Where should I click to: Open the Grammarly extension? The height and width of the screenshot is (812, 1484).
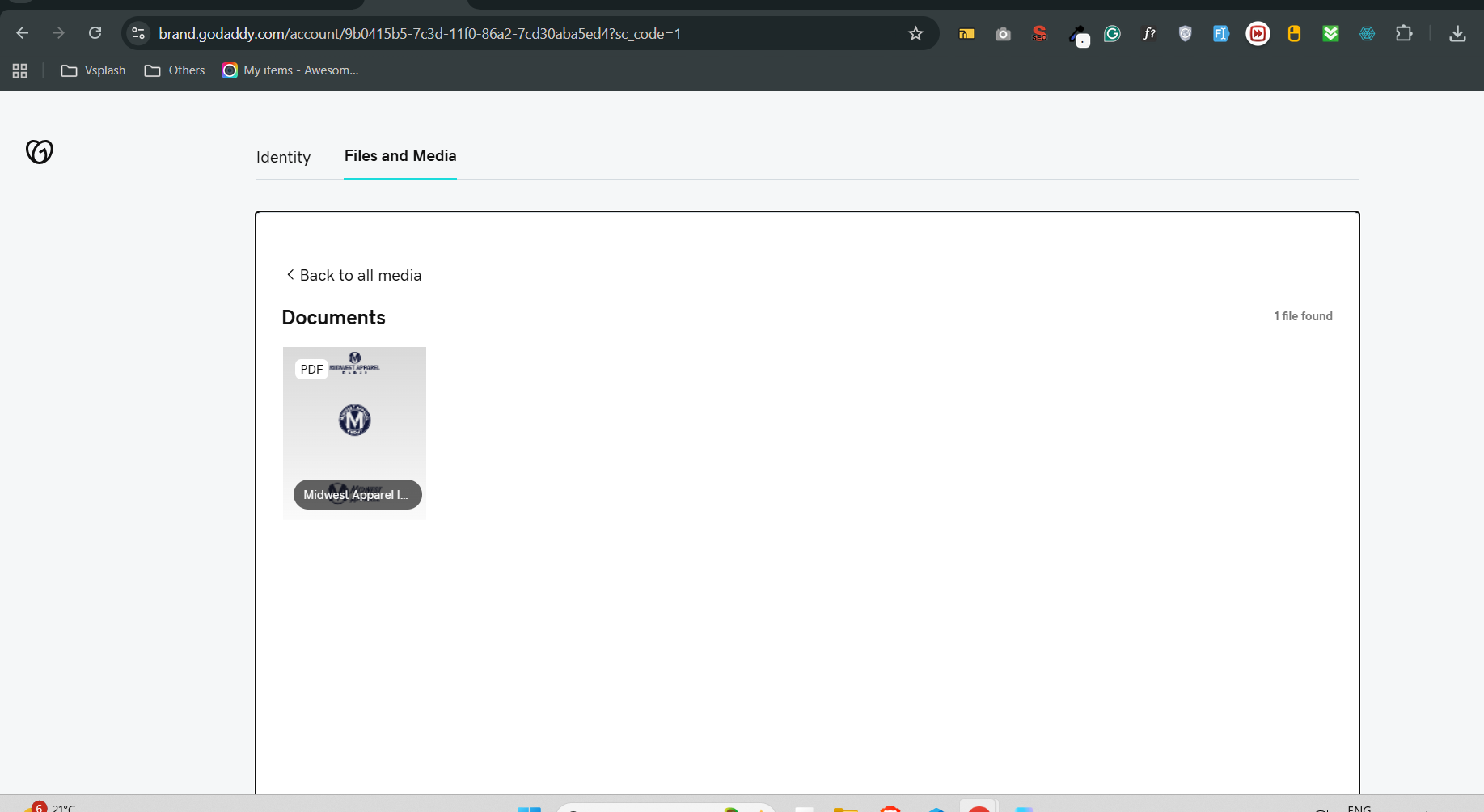(x=1112, y=33)
